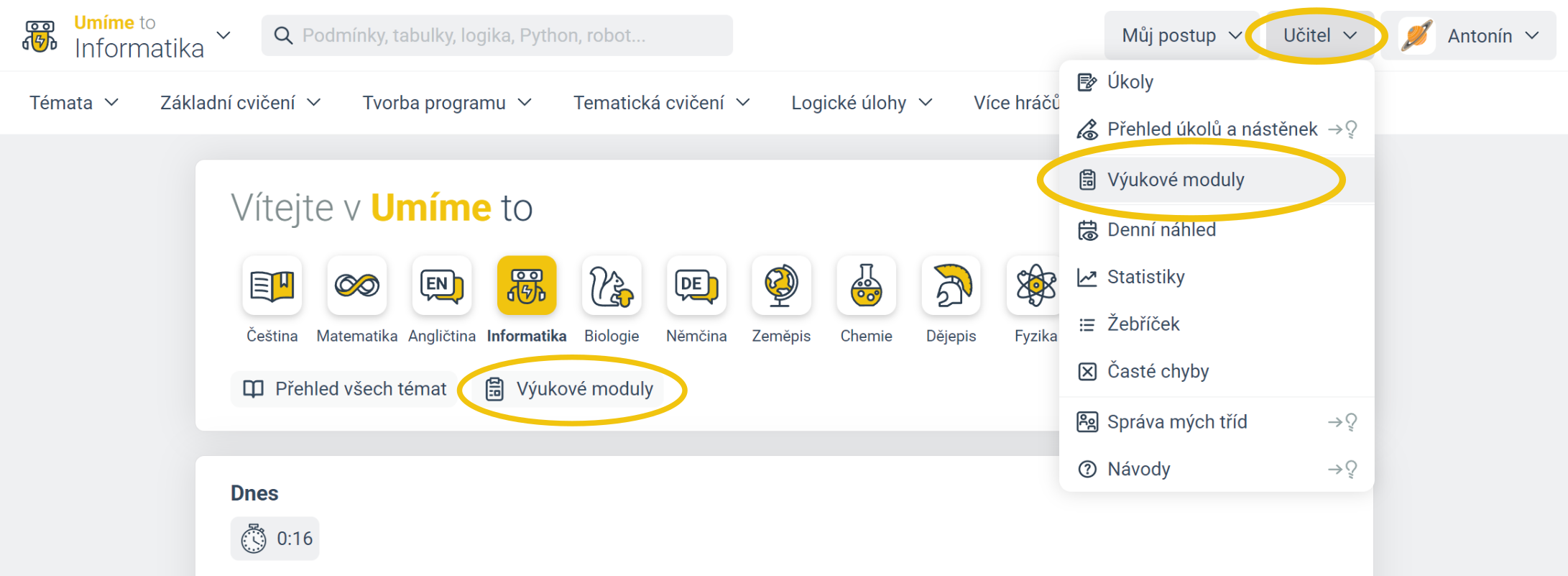Viewport: 1568px width, 576px height.
Task: Open Správa mých tříd menu entry
Action: 1176,422
